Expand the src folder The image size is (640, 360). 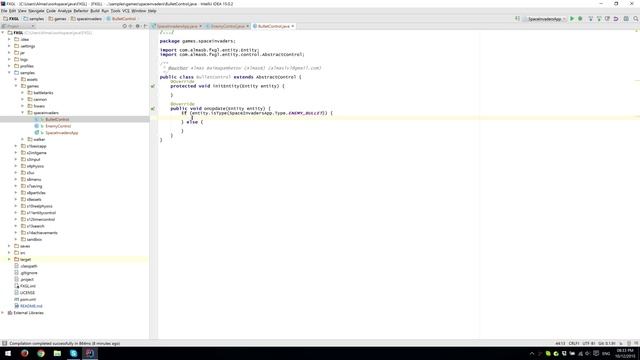click(9, 253)
